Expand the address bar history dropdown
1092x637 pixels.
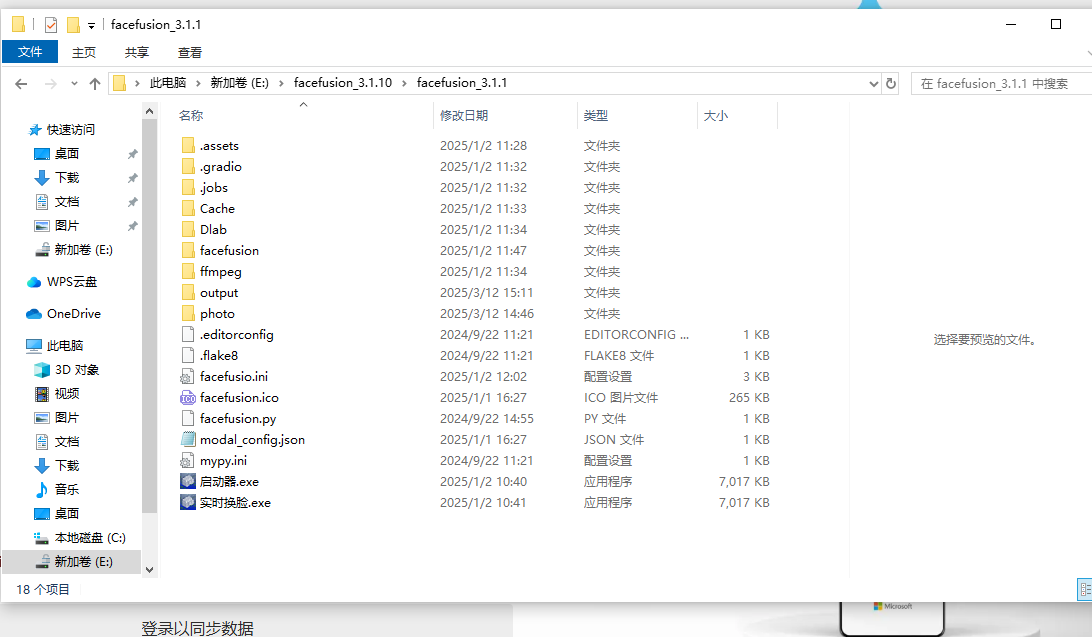(x=873, y=84)
